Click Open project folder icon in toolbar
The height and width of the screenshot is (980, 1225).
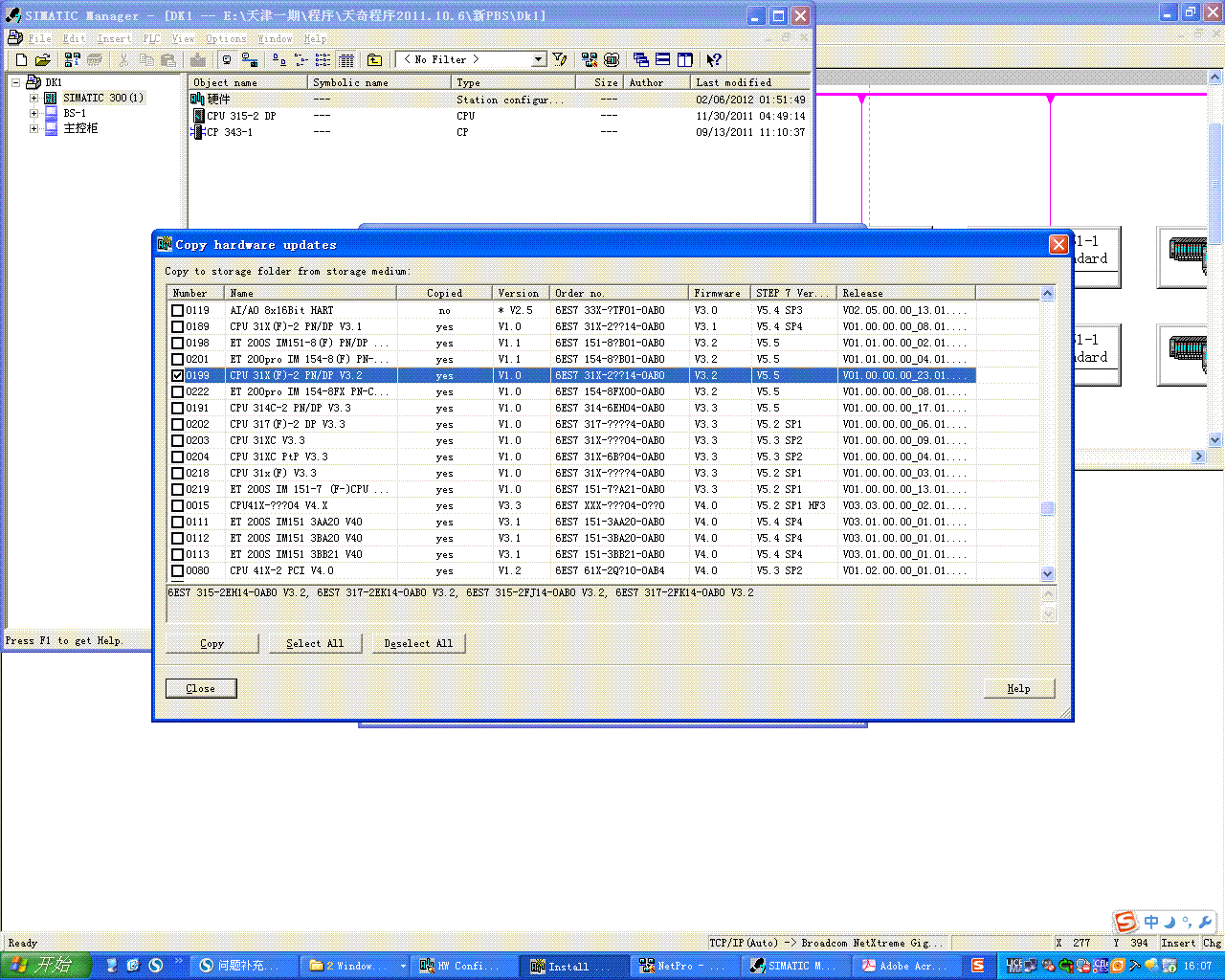coord(42,59)
